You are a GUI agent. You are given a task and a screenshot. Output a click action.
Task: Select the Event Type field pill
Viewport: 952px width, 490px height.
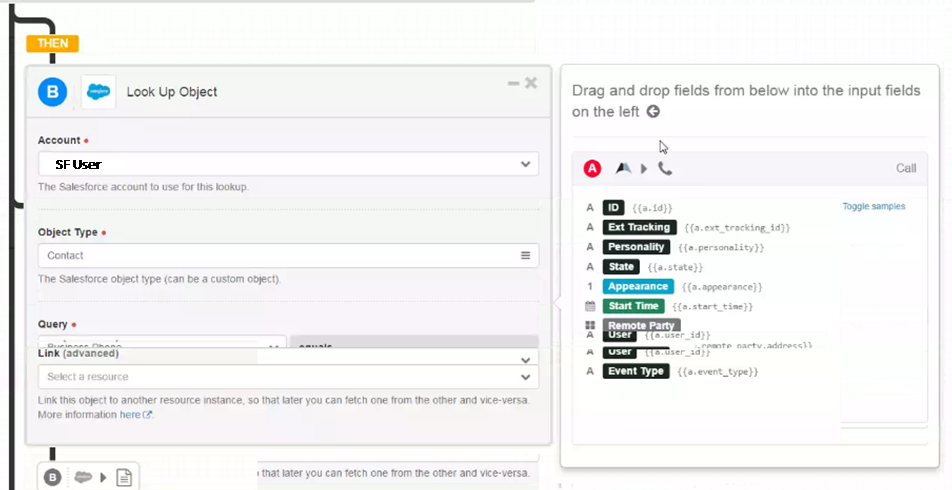[x=636, y=371]
